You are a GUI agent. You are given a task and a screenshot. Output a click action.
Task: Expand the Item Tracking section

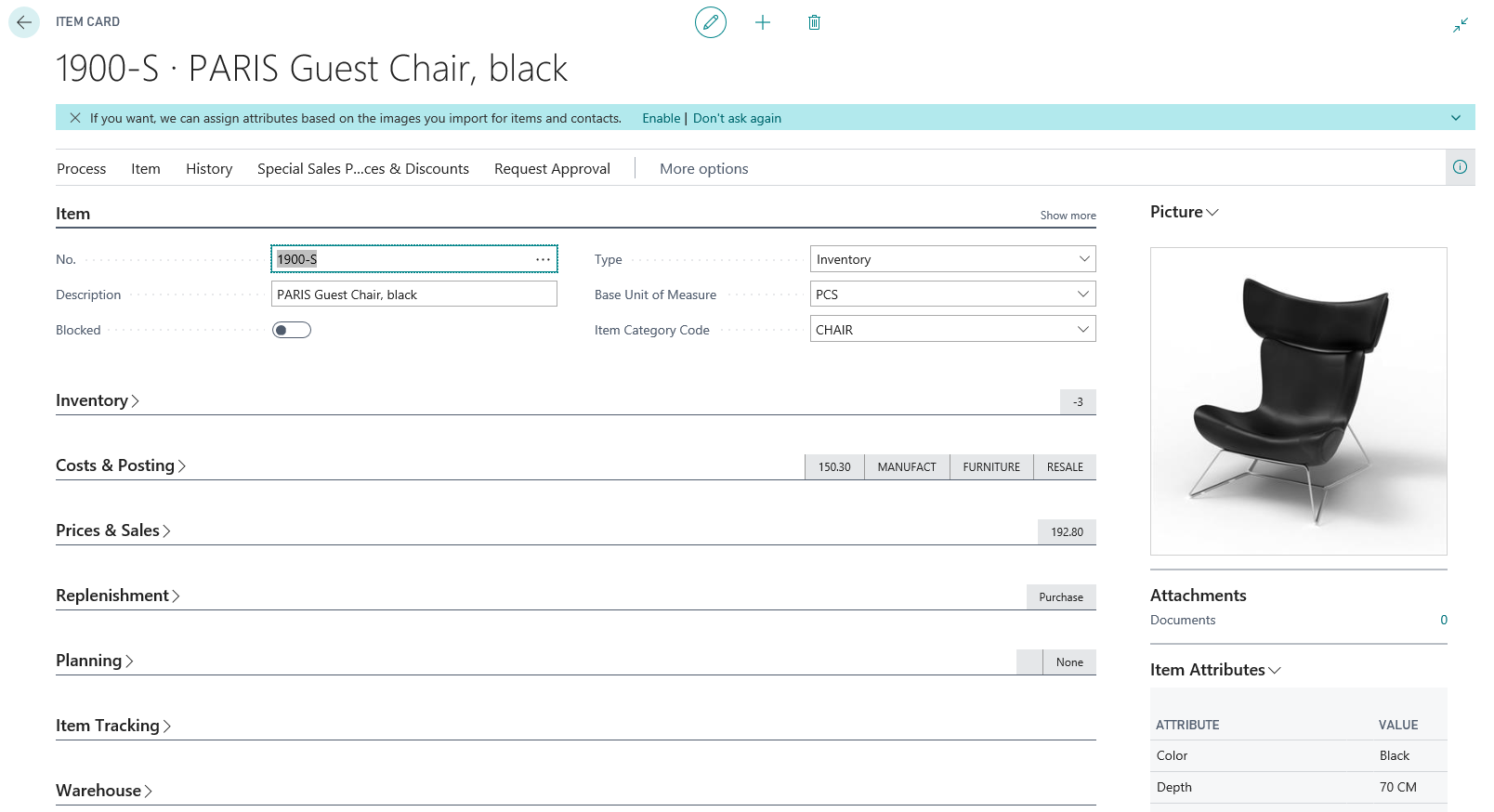pyautogui.click(x=113, y=726)
